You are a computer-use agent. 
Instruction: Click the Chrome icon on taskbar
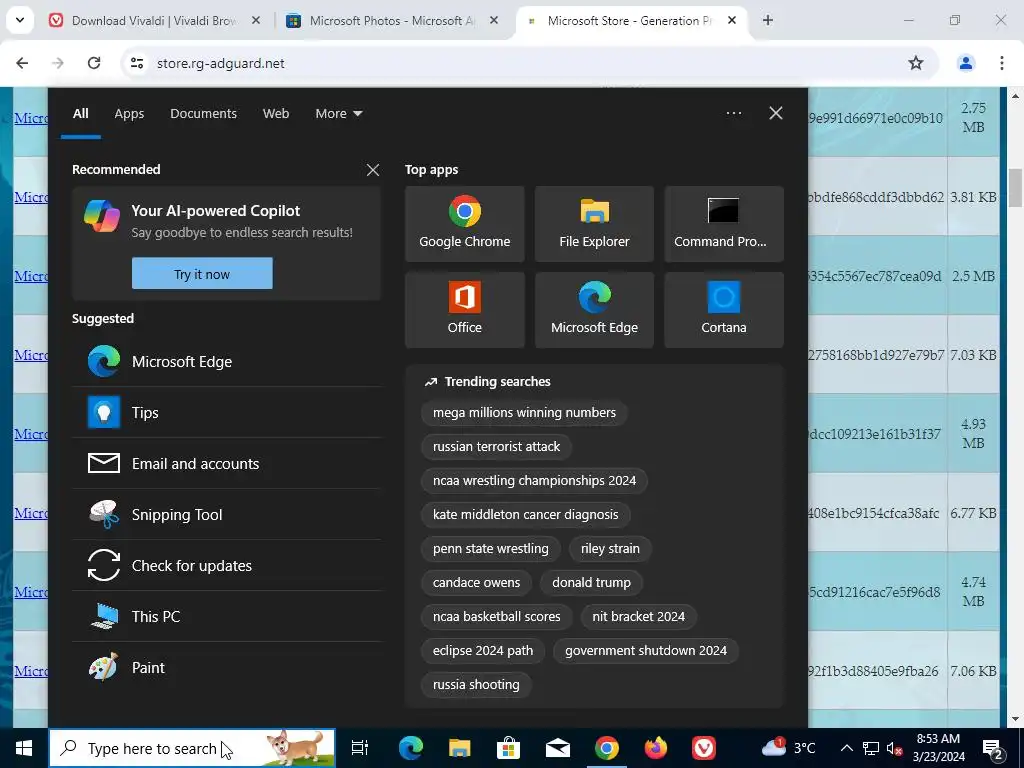point(607,748)
